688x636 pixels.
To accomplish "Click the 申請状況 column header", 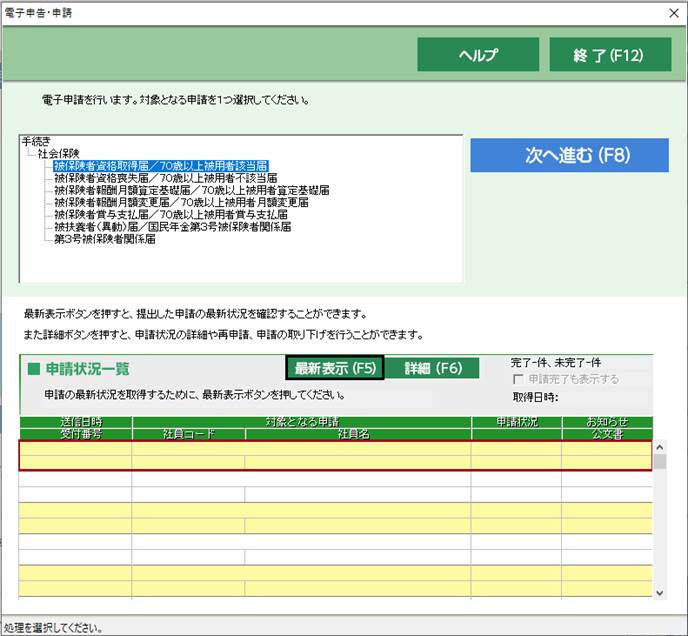I will point(517,422).
